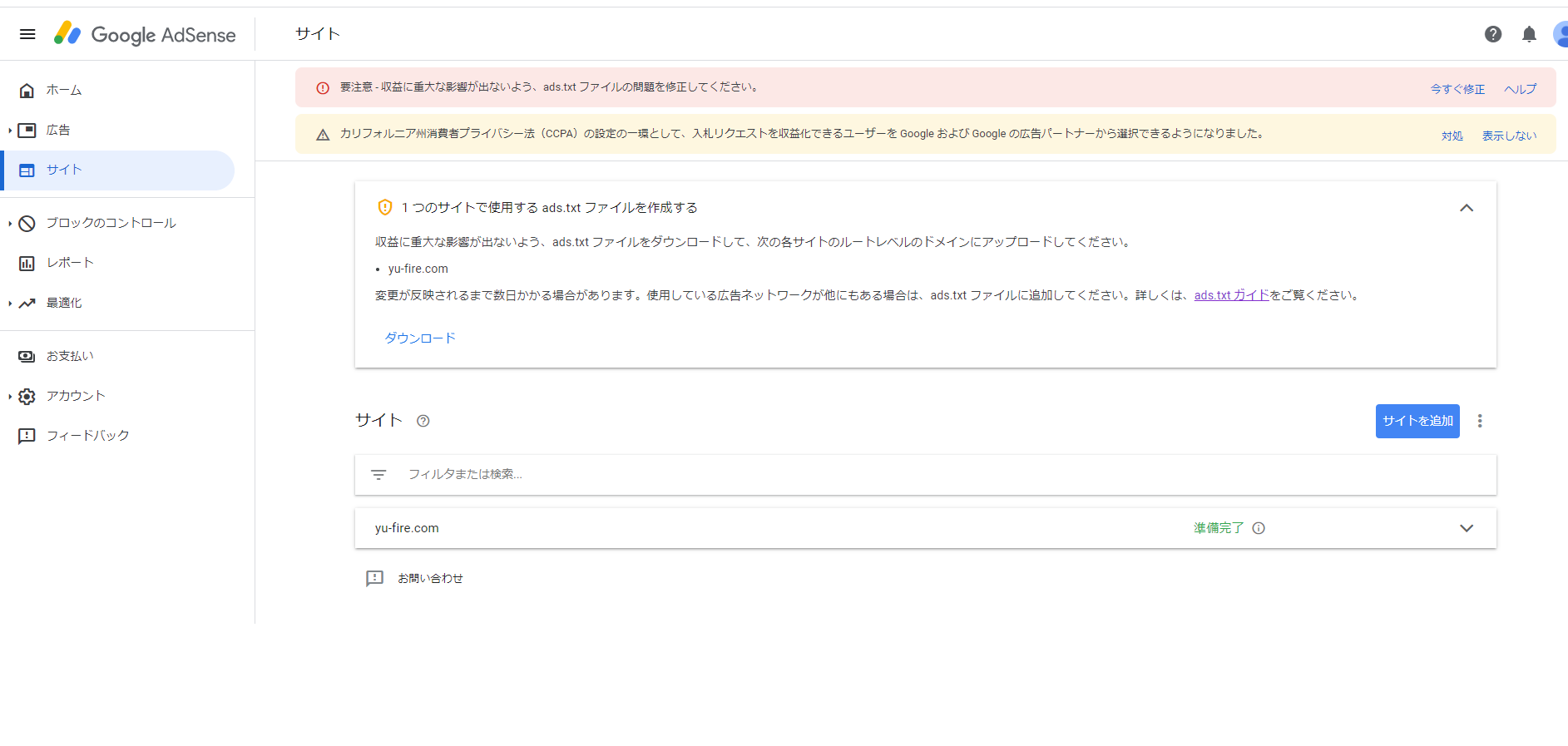The image size is (1568, 746).
Task: Open the notifications bell
Action: coord(1529,34)
